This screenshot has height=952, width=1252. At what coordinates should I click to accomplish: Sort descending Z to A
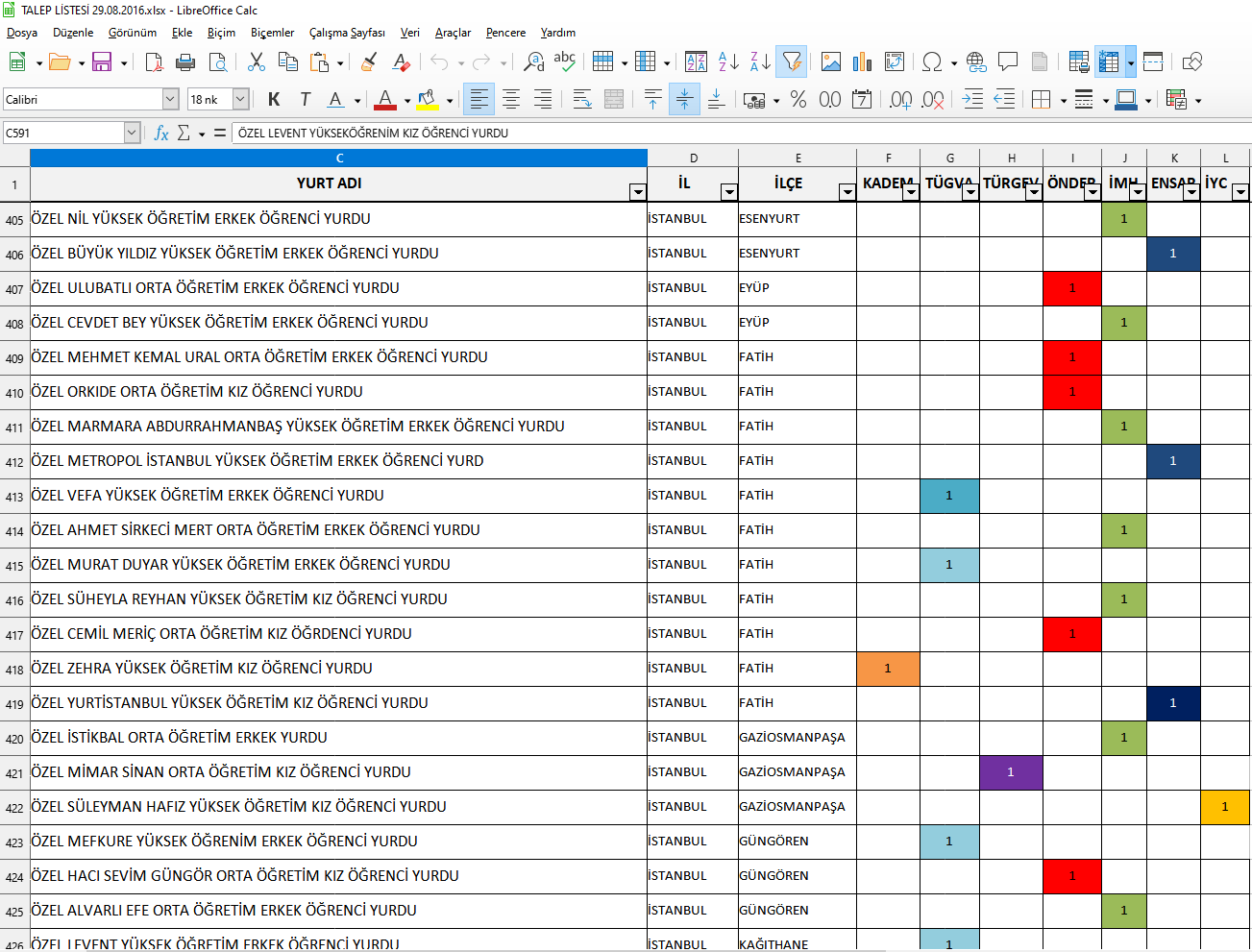point(760,62)
